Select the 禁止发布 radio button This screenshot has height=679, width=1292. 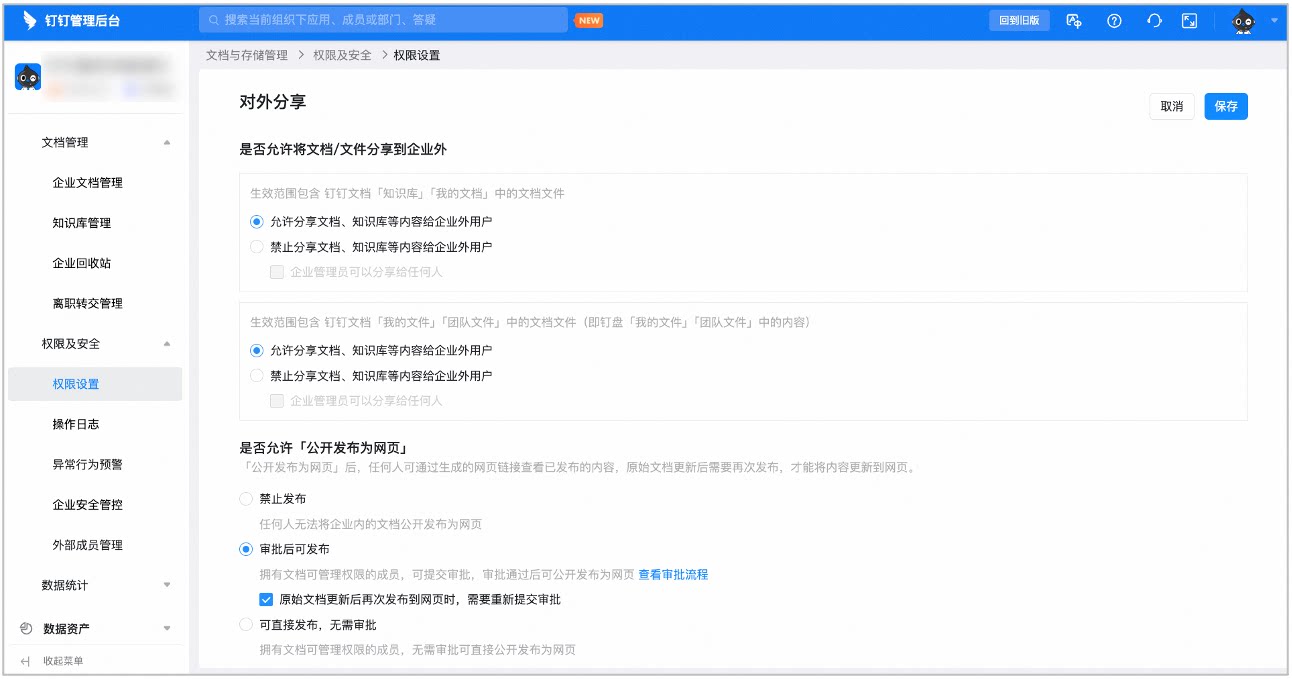pyautogui.click(x=246, y=498)
